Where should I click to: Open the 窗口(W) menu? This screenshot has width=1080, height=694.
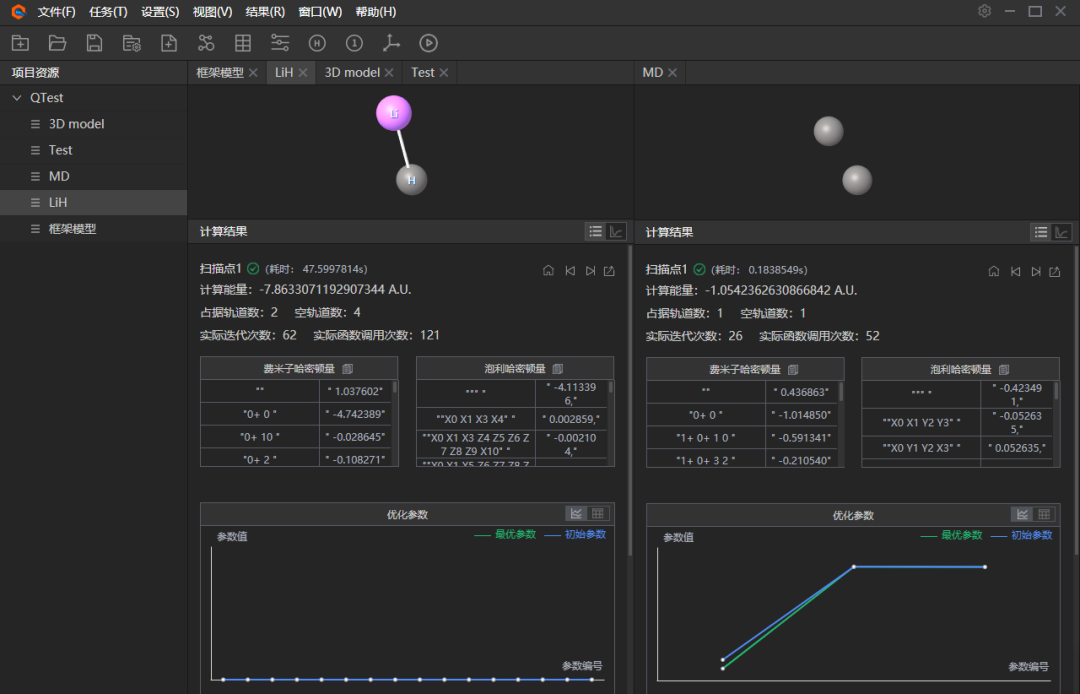320,12
